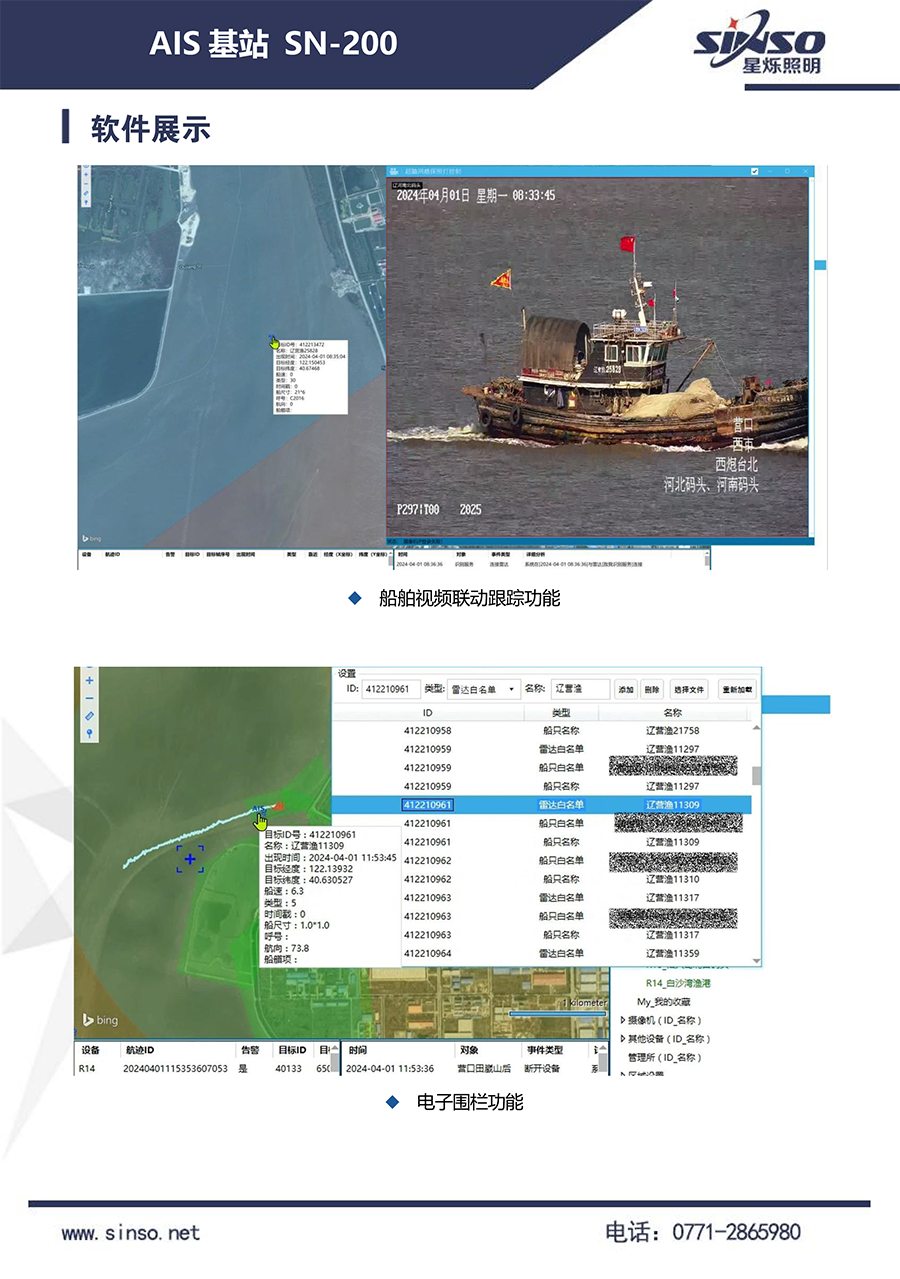Click the AIS vessel marker at the track end
The width and height of the screenshot is (900, 1279).
[x=259, y=808]
